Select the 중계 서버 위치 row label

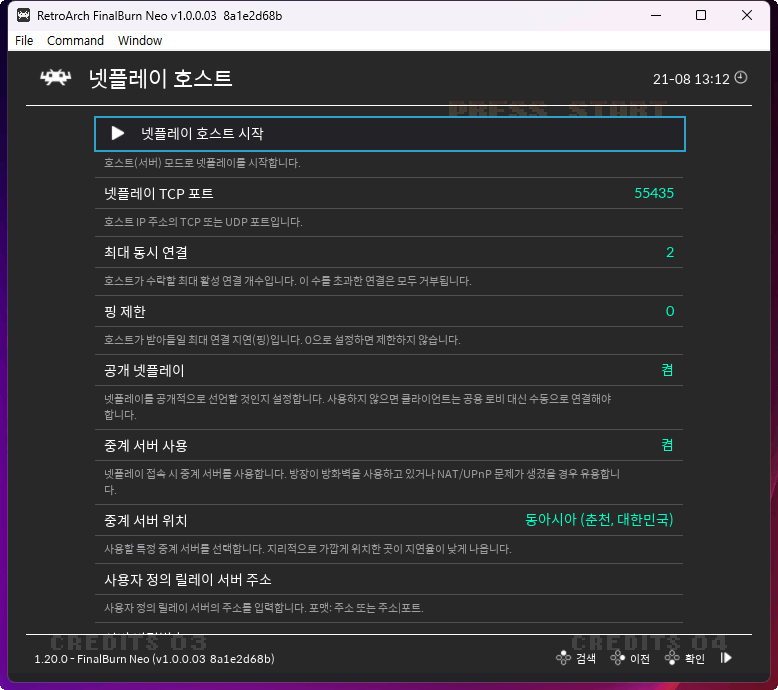point(146,520)
